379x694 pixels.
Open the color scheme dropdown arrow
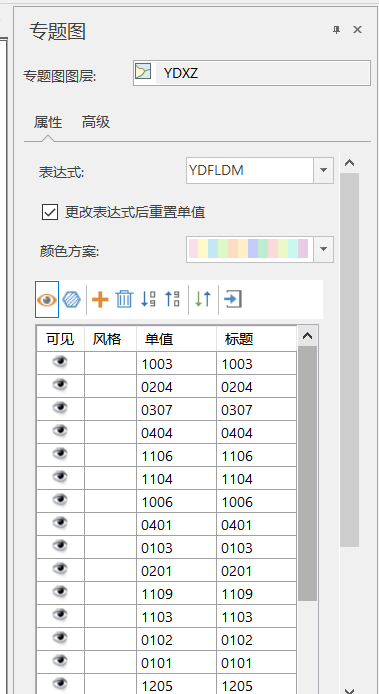click(324, 249)
